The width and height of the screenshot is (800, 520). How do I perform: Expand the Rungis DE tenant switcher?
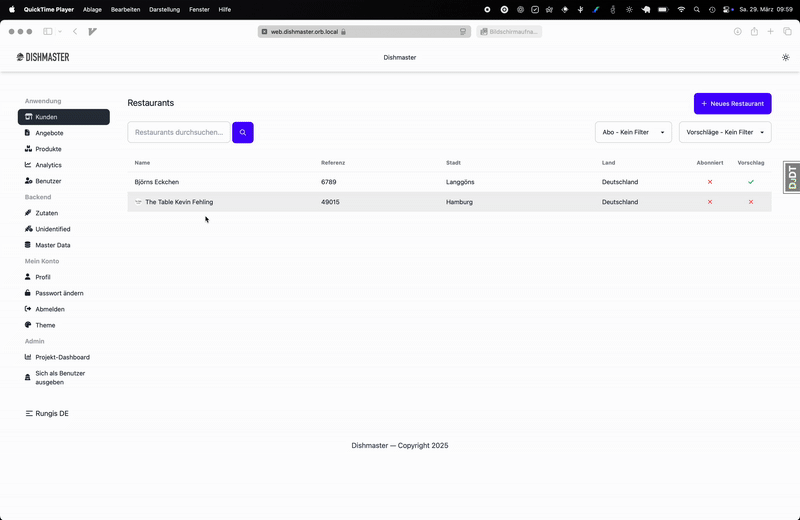coord(46,413)
